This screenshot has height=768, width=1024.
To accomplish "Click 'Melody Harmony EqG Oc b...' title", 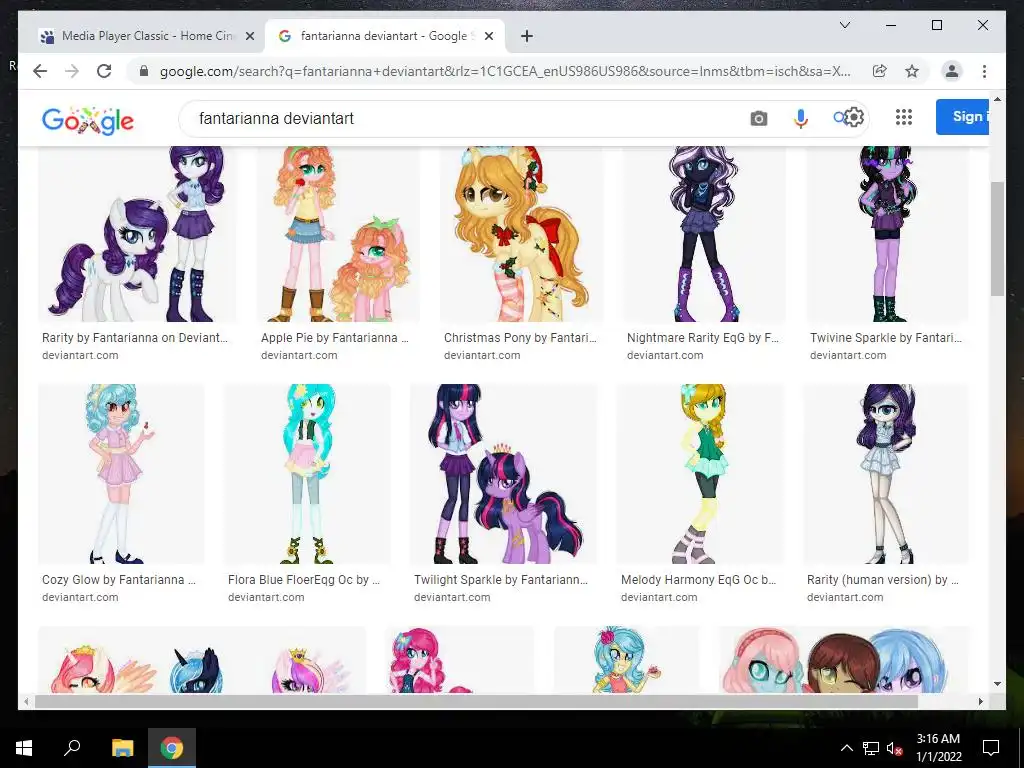I will coord(698,579).
